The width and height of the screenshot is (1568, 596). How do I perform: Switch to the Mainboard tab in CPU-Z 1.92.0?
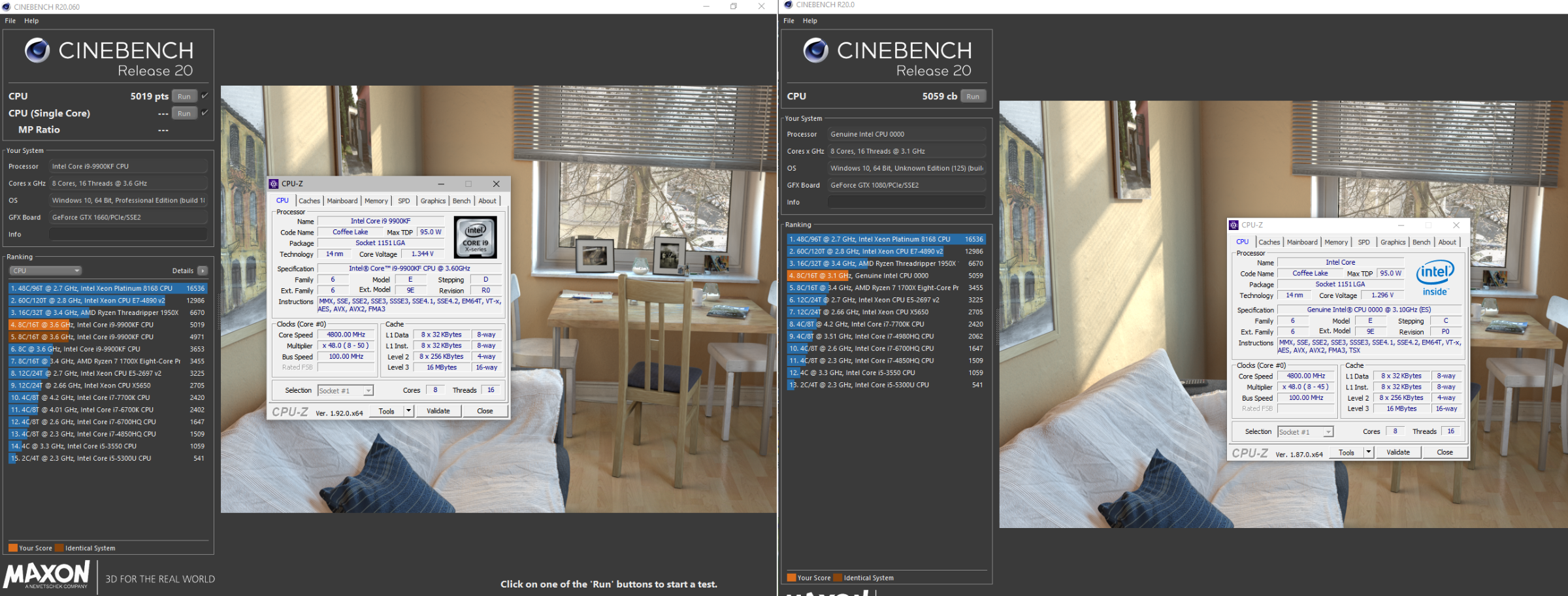click(342, 201)
